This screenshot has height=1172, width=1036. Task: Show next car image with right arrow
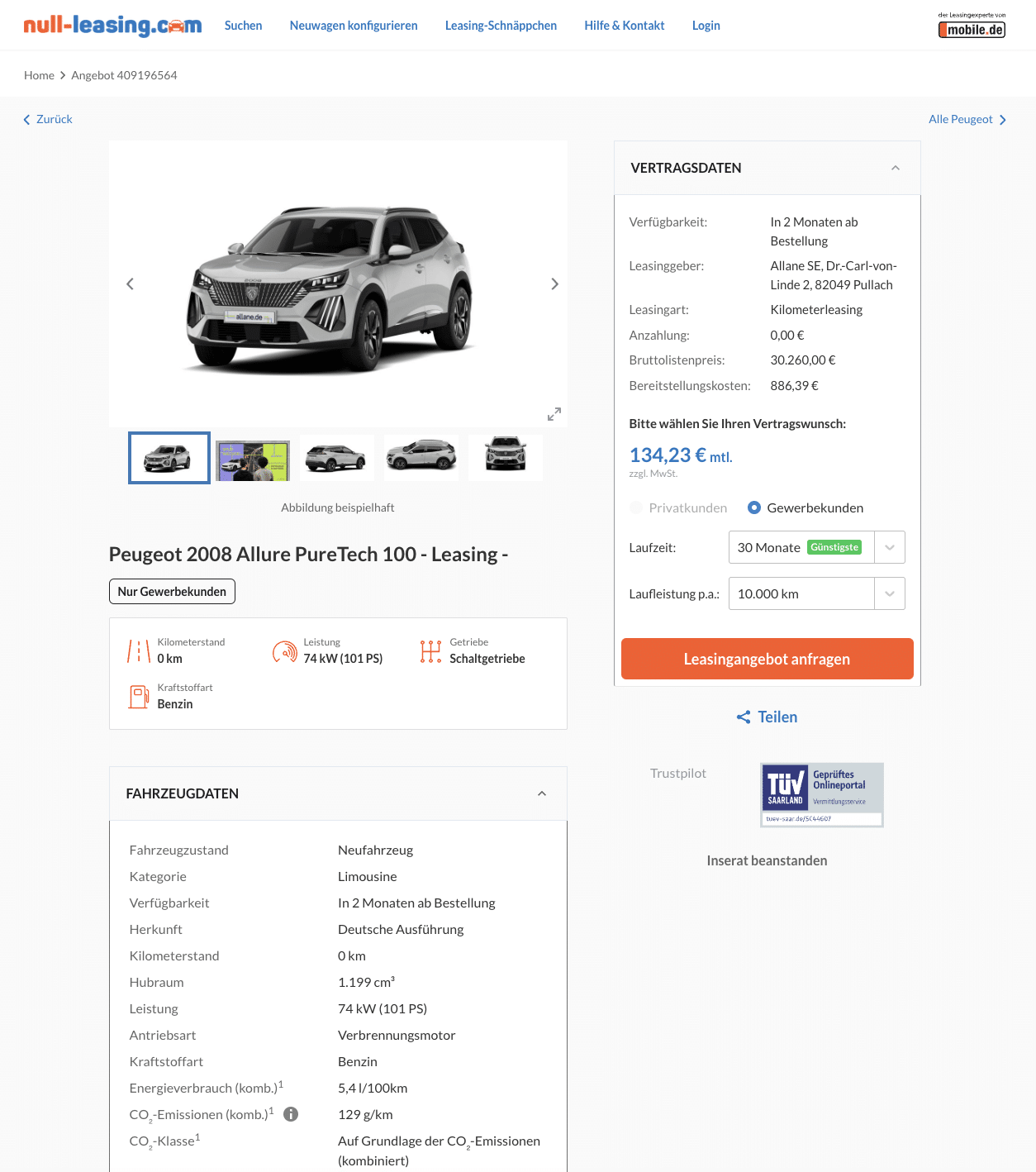tap(554, 284)
